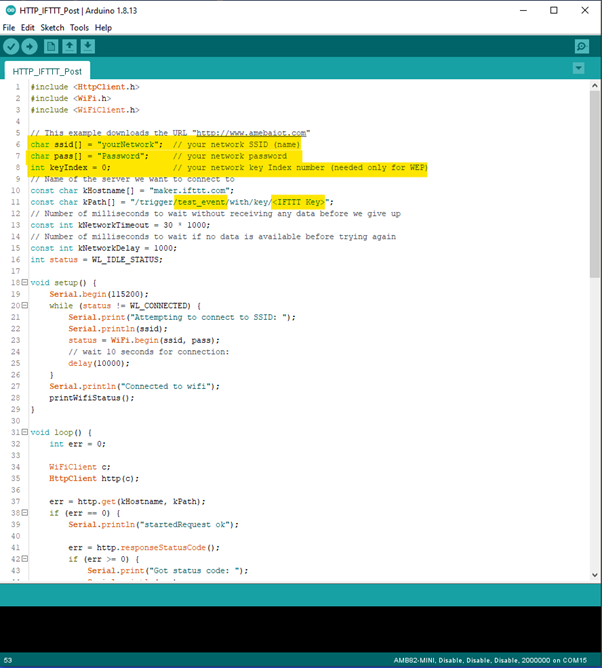Collapse the setup() function fold marker
Screen dimensions: 602x668
(x=23, y=283)
